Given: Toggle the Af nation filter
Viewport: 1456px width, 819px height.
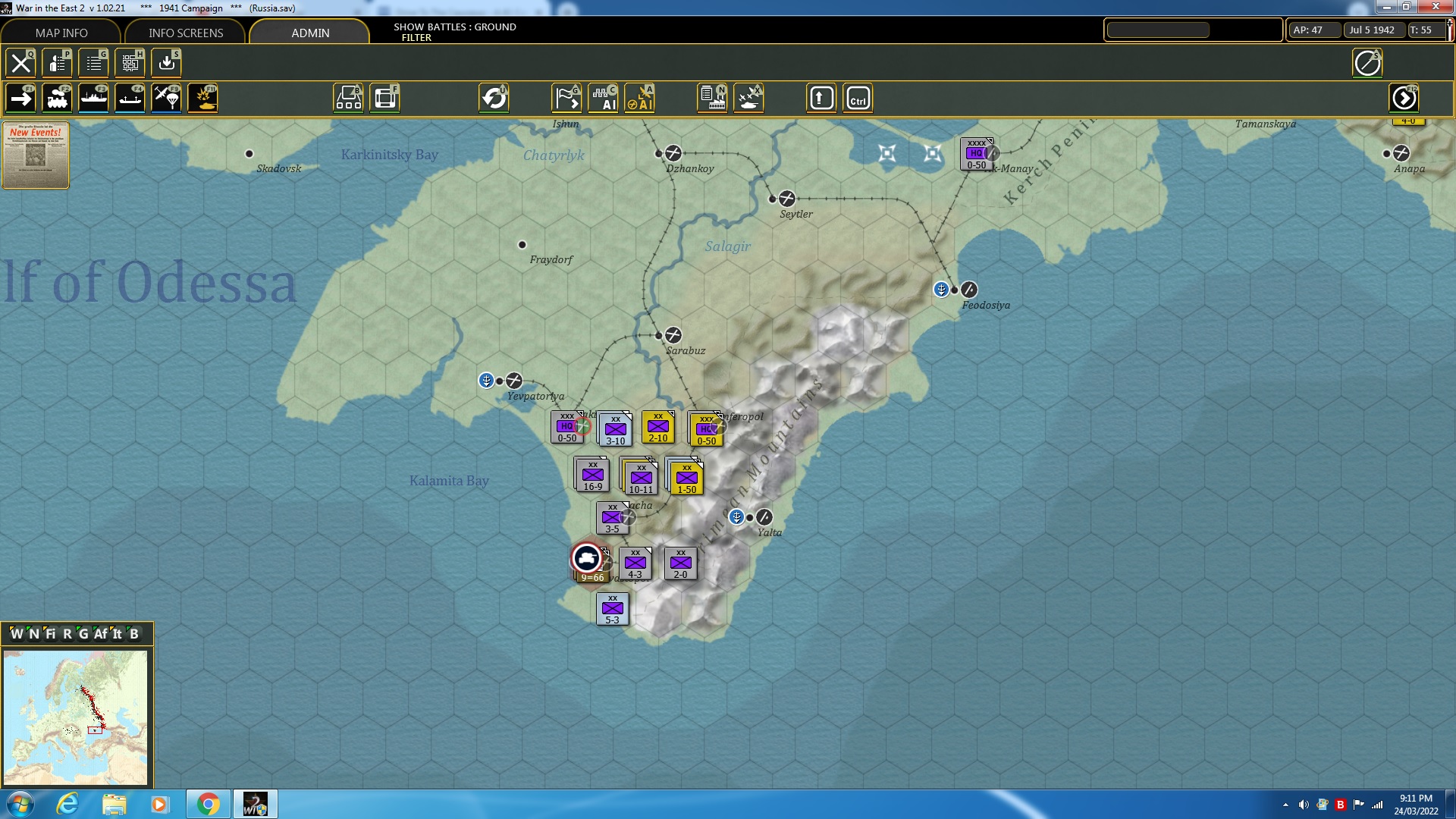Looking at the screenshot, I should click(101, 634).
